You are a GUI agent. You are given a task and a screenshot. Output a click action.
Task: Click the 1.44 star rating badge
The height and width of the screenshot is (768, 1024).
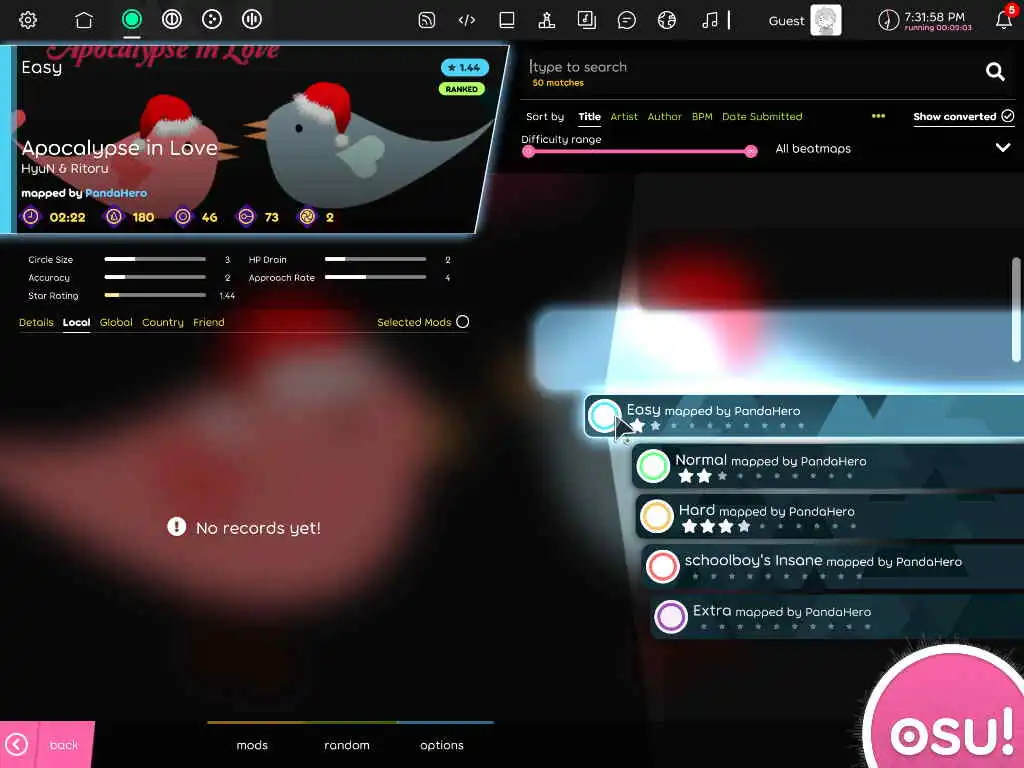[x=464, y=67]
